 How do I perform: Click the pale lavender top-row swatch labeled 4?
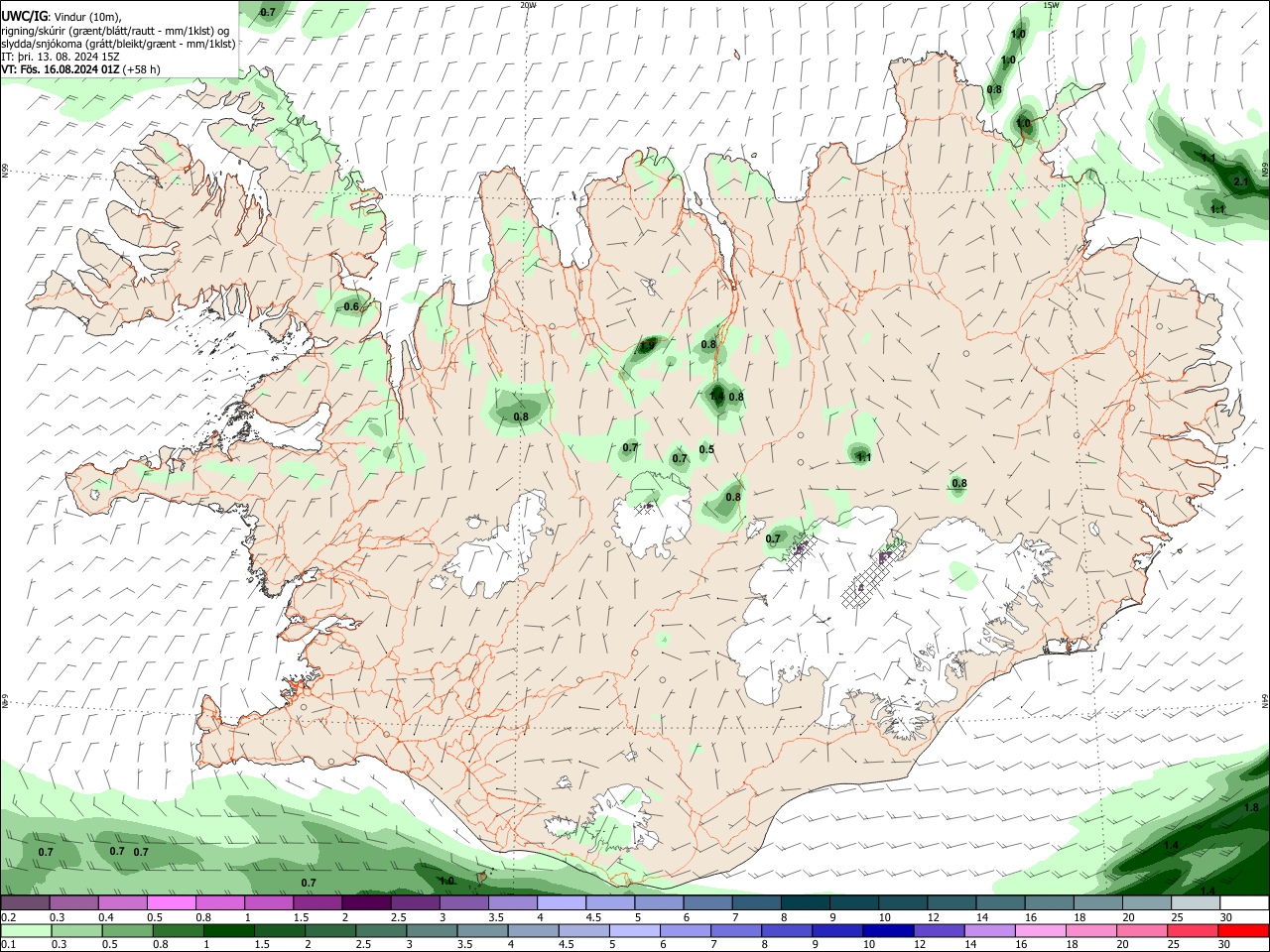[x=562, y=903]
